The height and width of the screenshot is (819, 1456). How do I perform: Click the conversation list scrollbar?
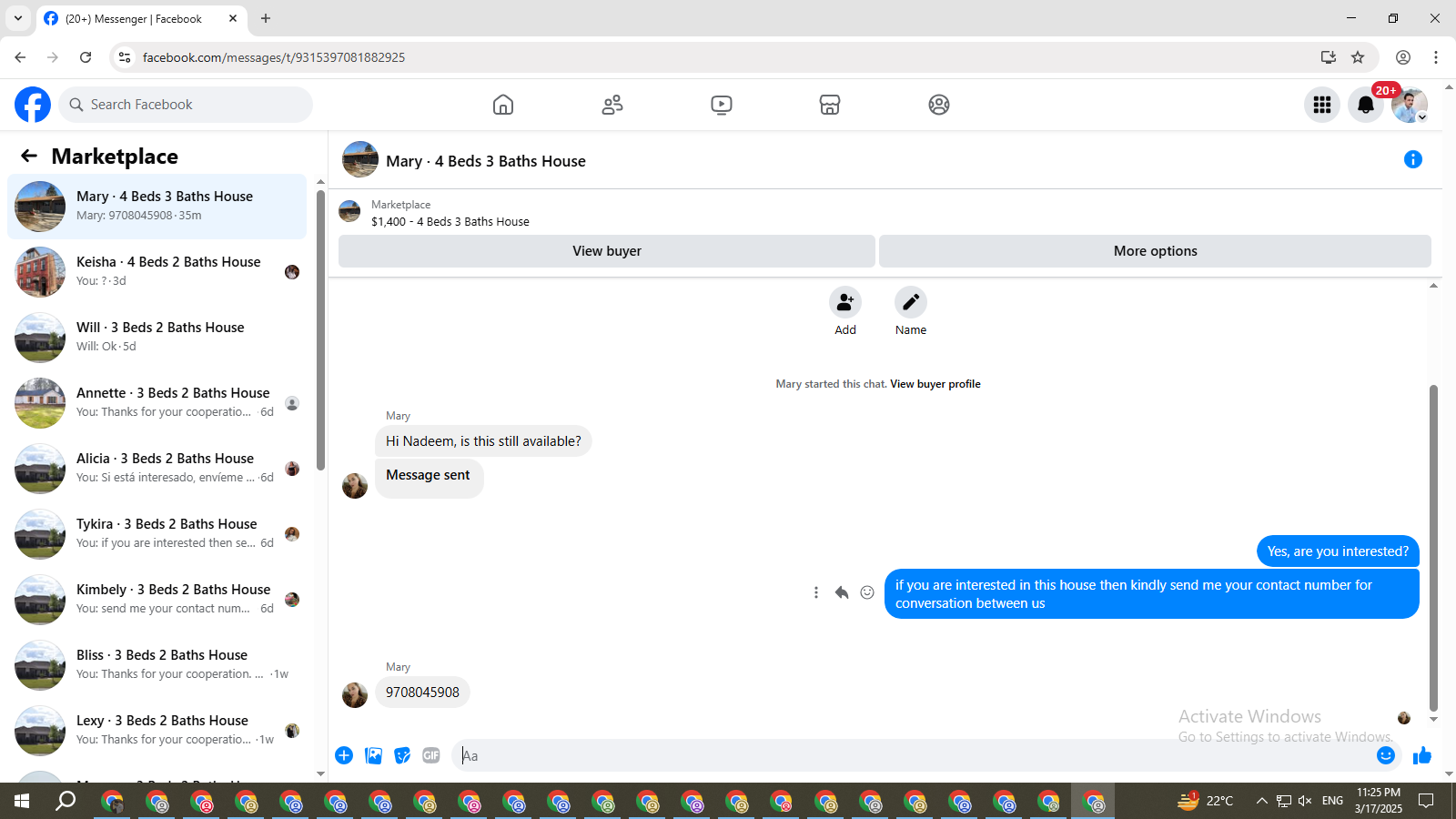[x=320, y=329]
